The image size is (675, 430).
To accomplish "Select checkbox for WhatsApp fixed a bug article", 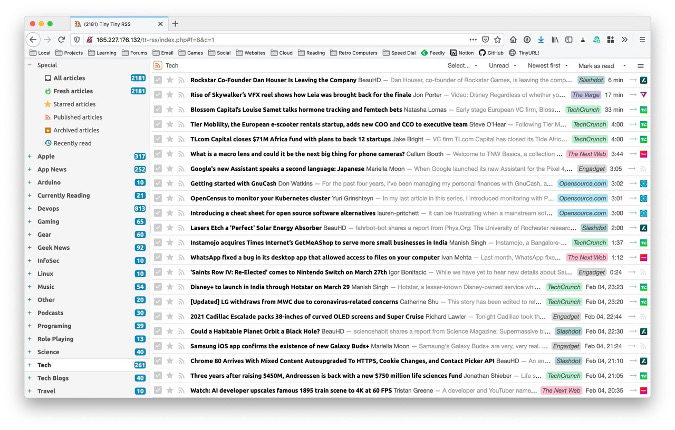I will [x=158, y=257].
